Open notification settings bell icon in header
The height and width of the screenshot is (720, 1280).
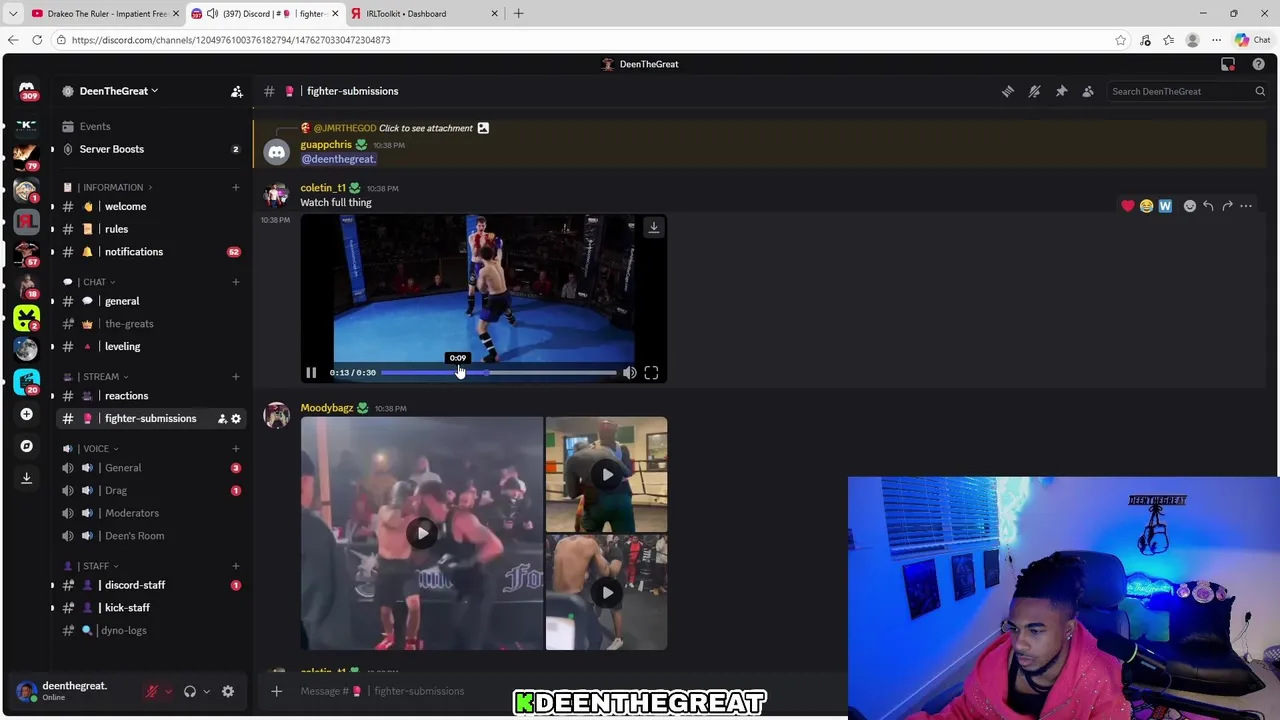point(1035,91)
